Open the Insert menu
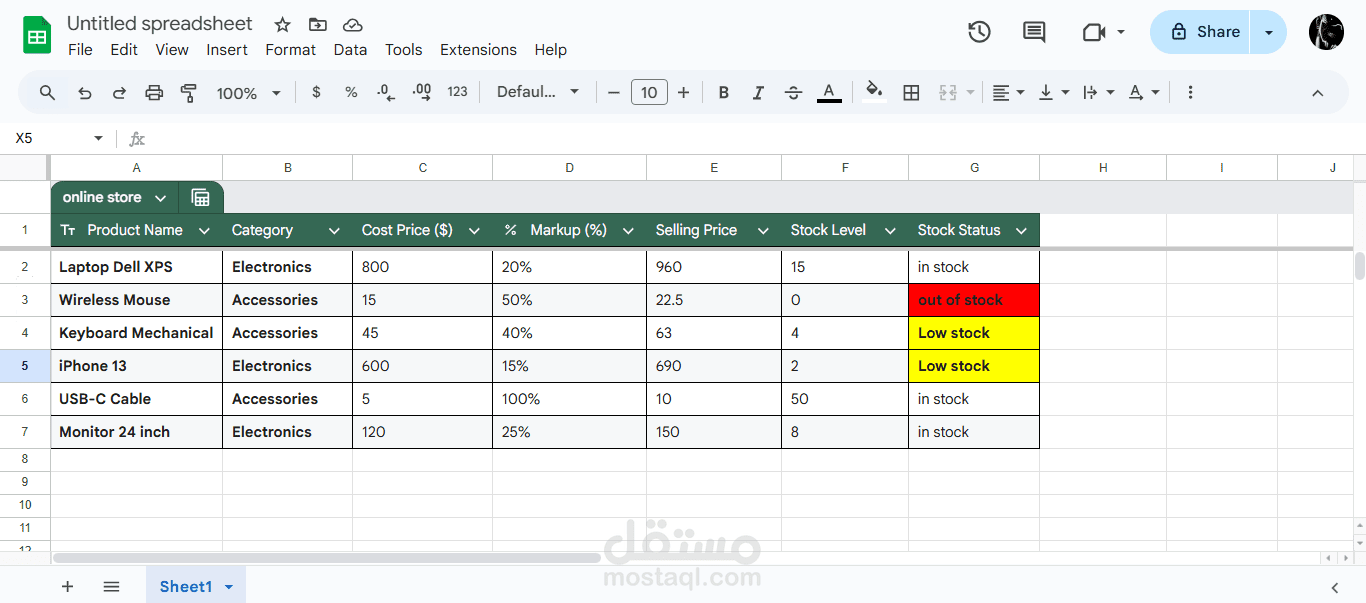Viewport: 1366px width, 603px height. 227,49
